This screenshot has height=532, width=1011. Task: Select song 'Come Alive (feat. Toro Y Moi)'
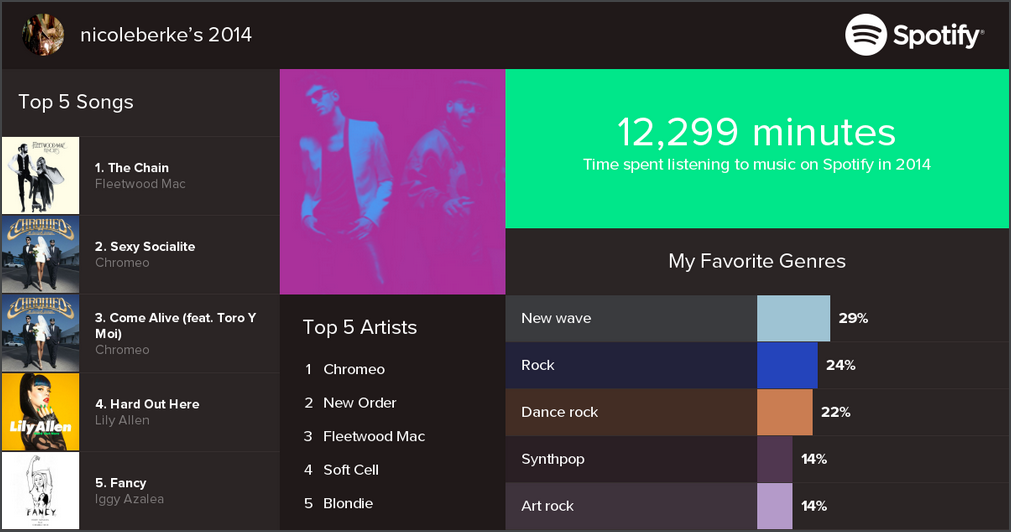click(175, 325)
